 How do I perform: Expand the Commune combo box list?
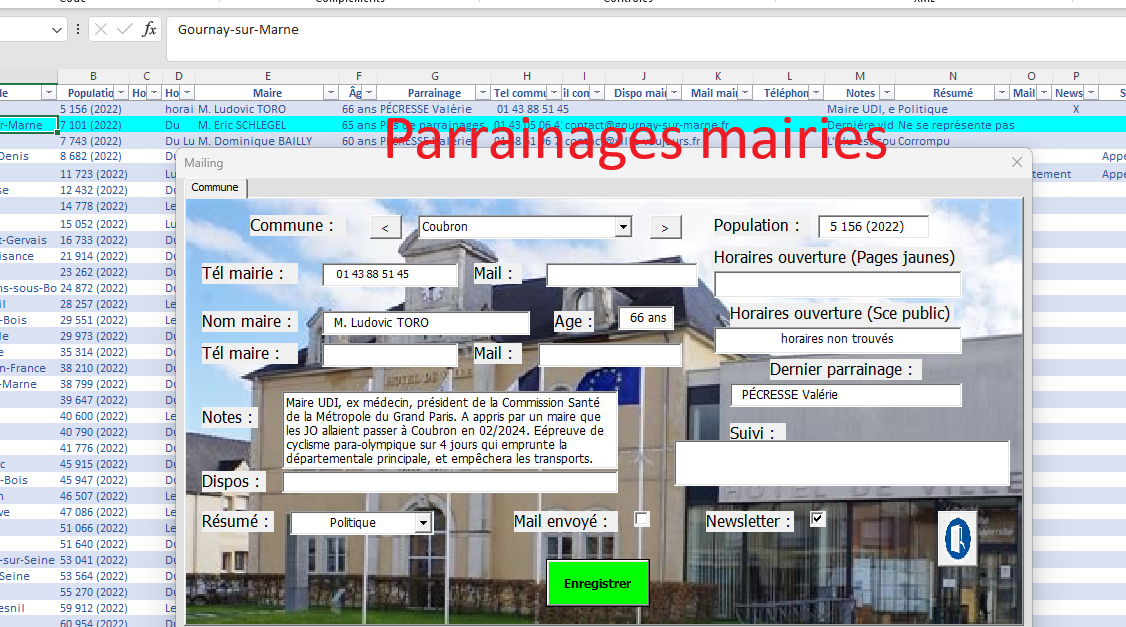pyautogui.click(x=623, y=227)
